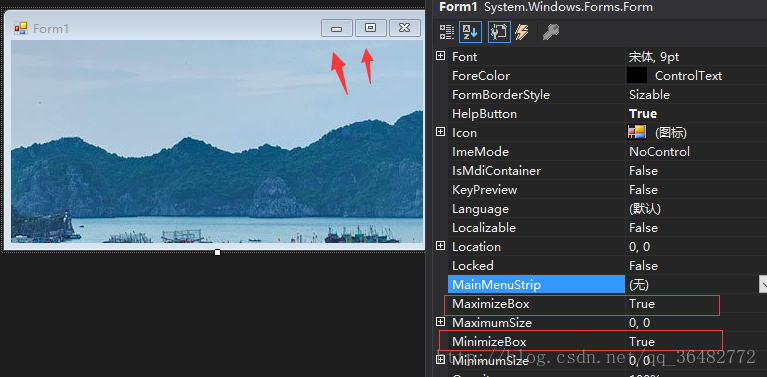Select the ForeColor property name
The image size is (767, 377).
pyautogui.click(x=481, y=76)
